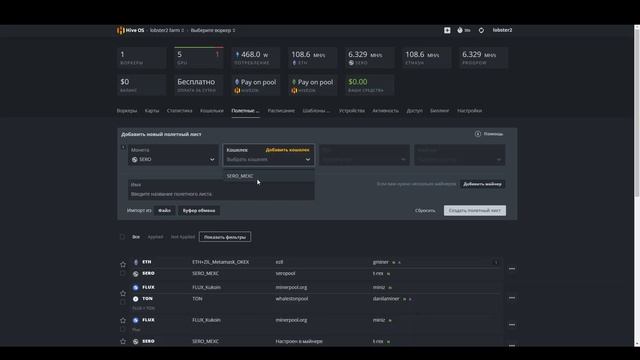640x360 pixels.
Task: Click the add (plus) icon in header
Action: [x=447, y=30]
